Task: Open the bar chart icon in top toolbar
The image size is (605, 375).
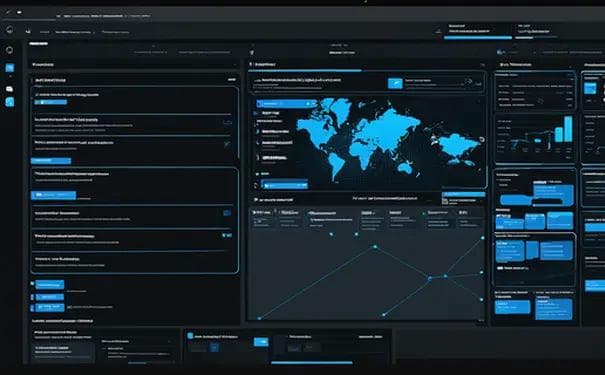Action: point(28,31)
